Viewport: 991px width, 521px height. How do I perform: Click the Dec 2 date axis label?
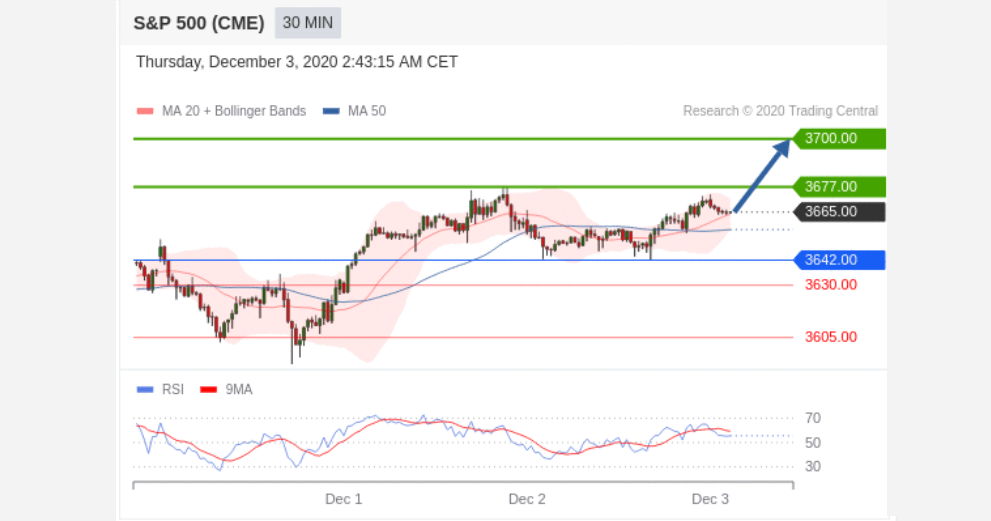[x=526, y=500]
